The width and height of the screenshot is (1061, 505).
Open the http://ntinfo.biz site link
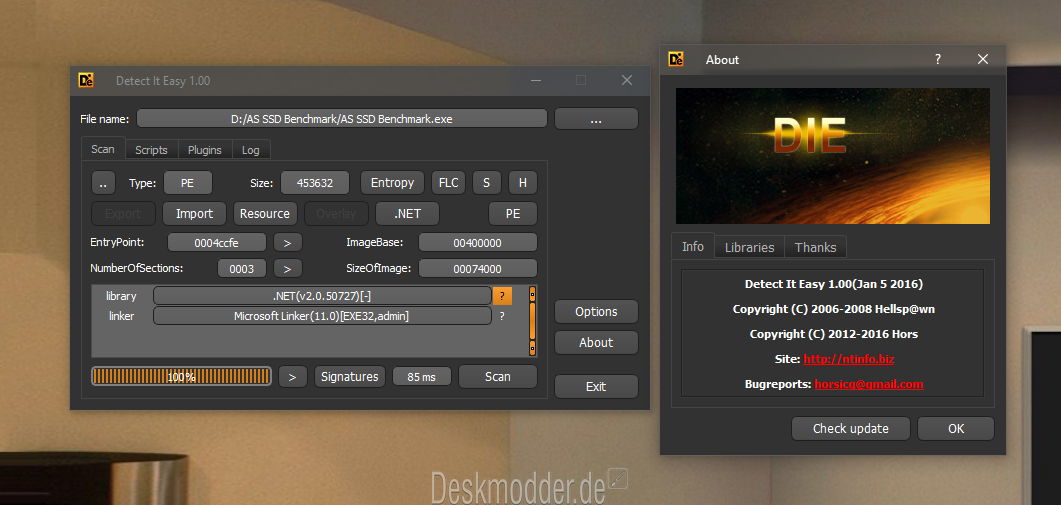pos(849,359)
